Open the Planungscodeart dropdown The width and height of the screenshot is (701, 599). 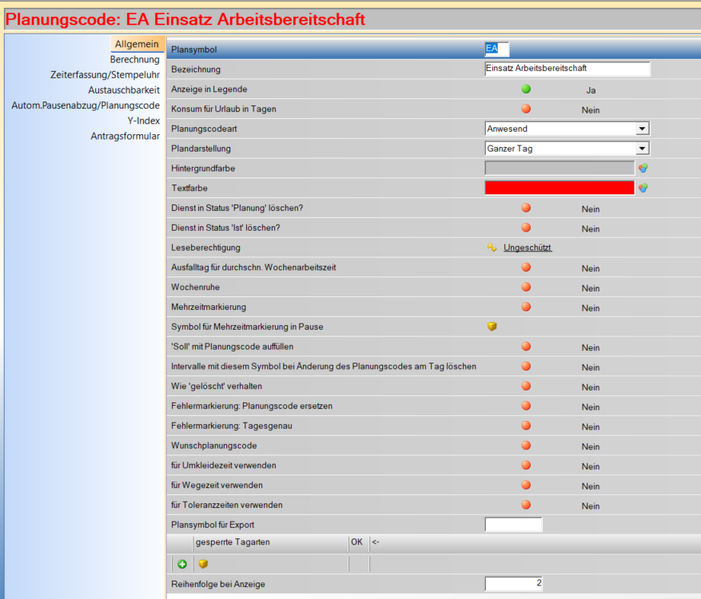coord(642,129)
